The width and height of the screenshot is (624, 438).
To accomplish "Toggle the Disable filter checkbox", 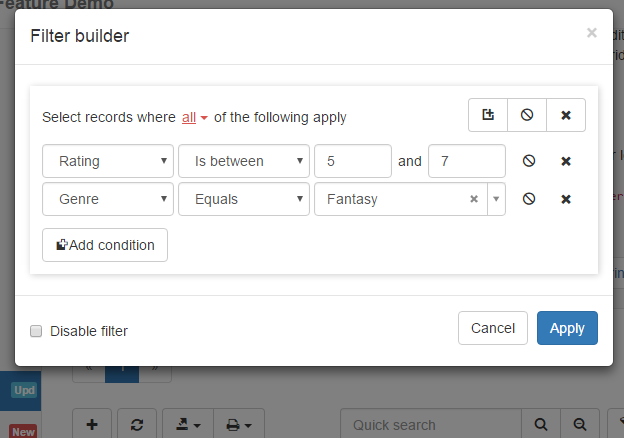I will pos(36,331).
